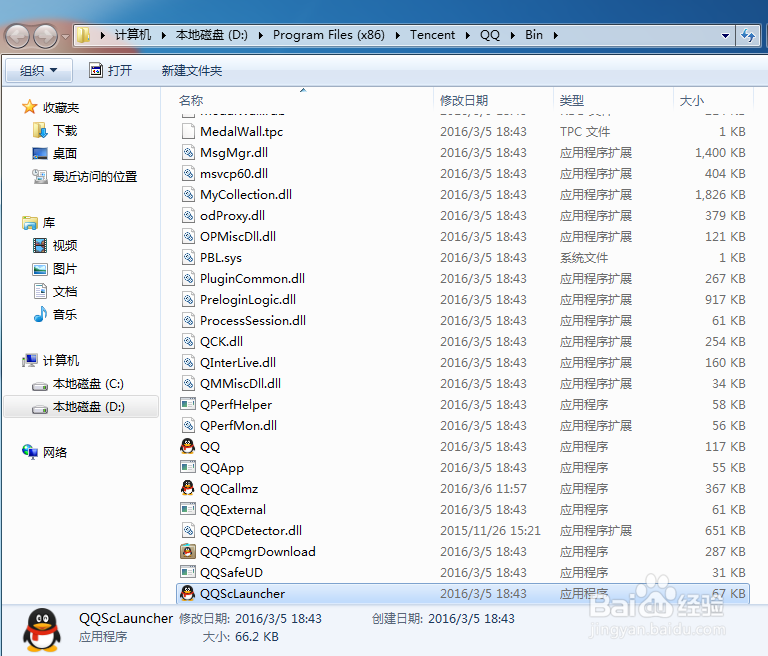Click the refresh button beside address bar
This screenshot has width=768, height=656.
(x=748, y=35)
